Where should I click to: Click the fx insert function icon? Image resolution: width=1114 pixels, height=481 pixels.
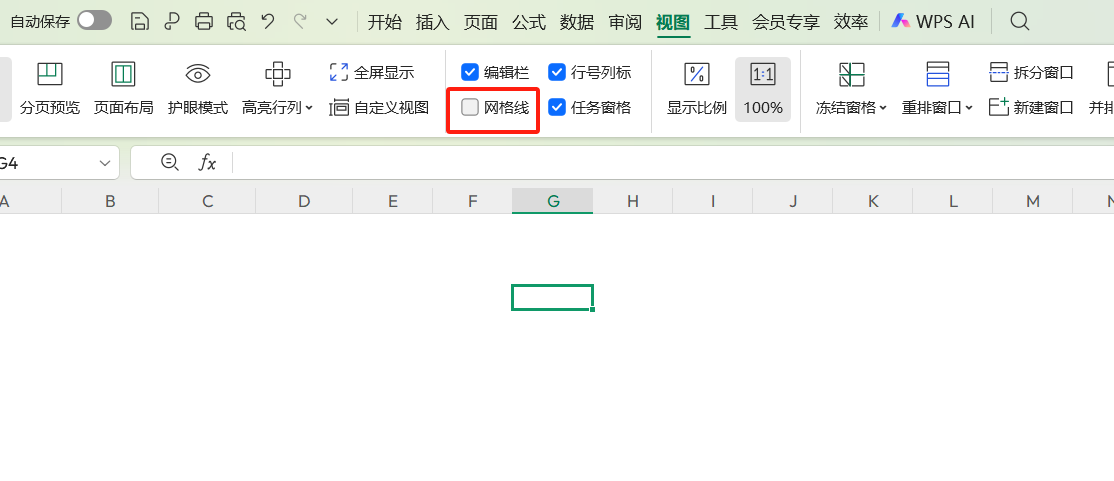pos(207,163)
